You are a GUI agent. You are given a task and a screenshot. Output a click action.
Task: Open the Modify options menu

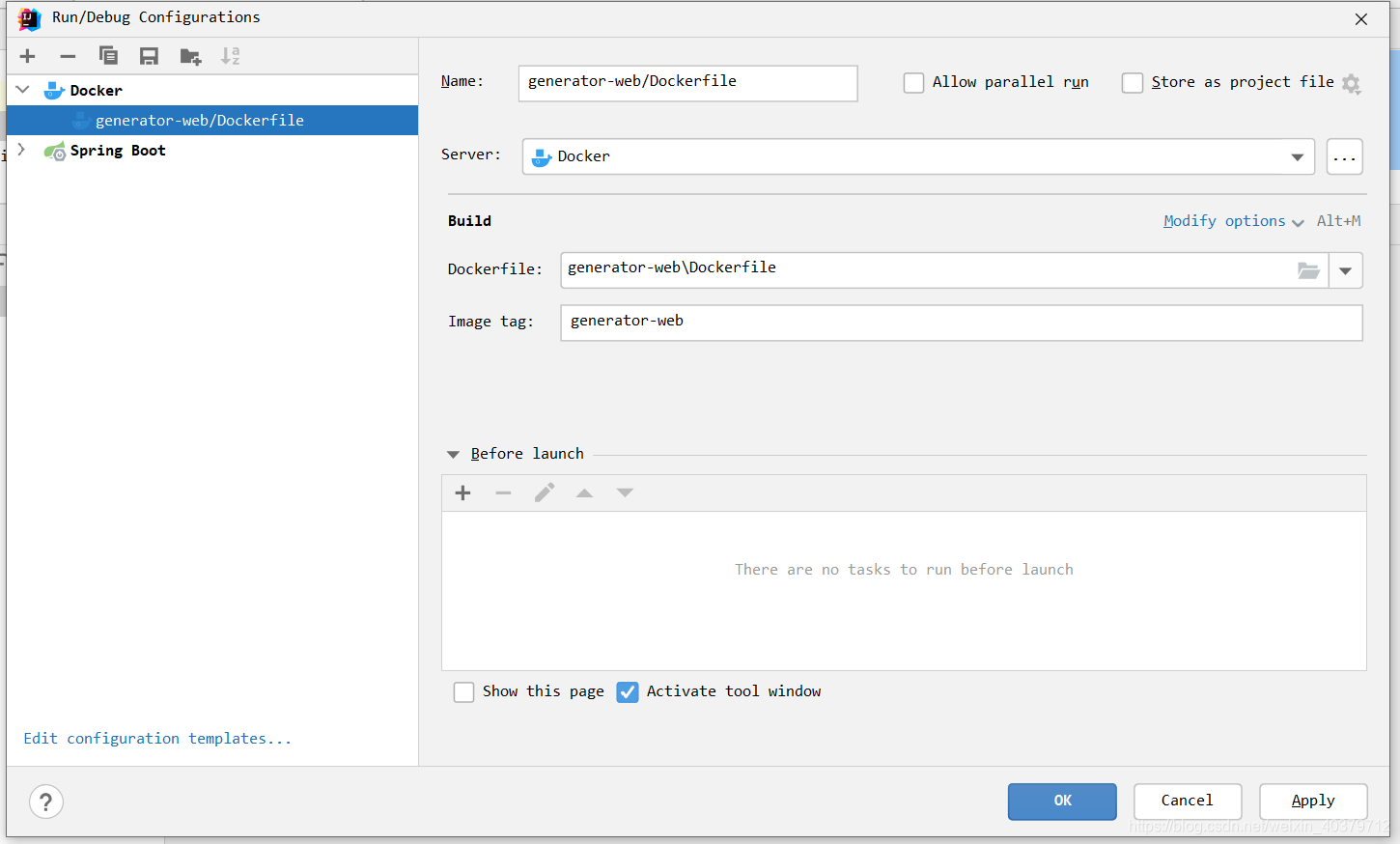point(1233,221)
